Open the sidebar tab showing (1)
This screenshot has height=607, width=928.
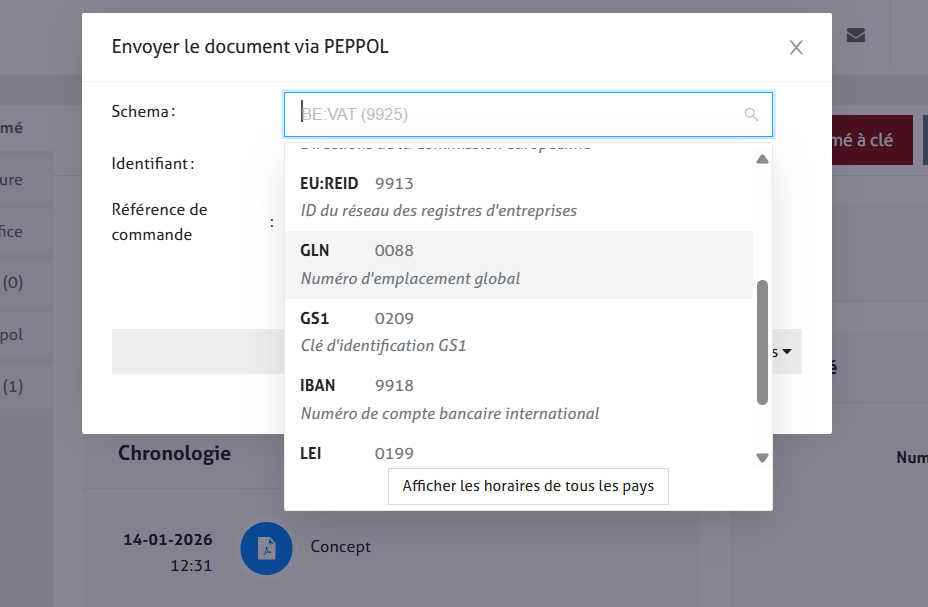[14, 386]
